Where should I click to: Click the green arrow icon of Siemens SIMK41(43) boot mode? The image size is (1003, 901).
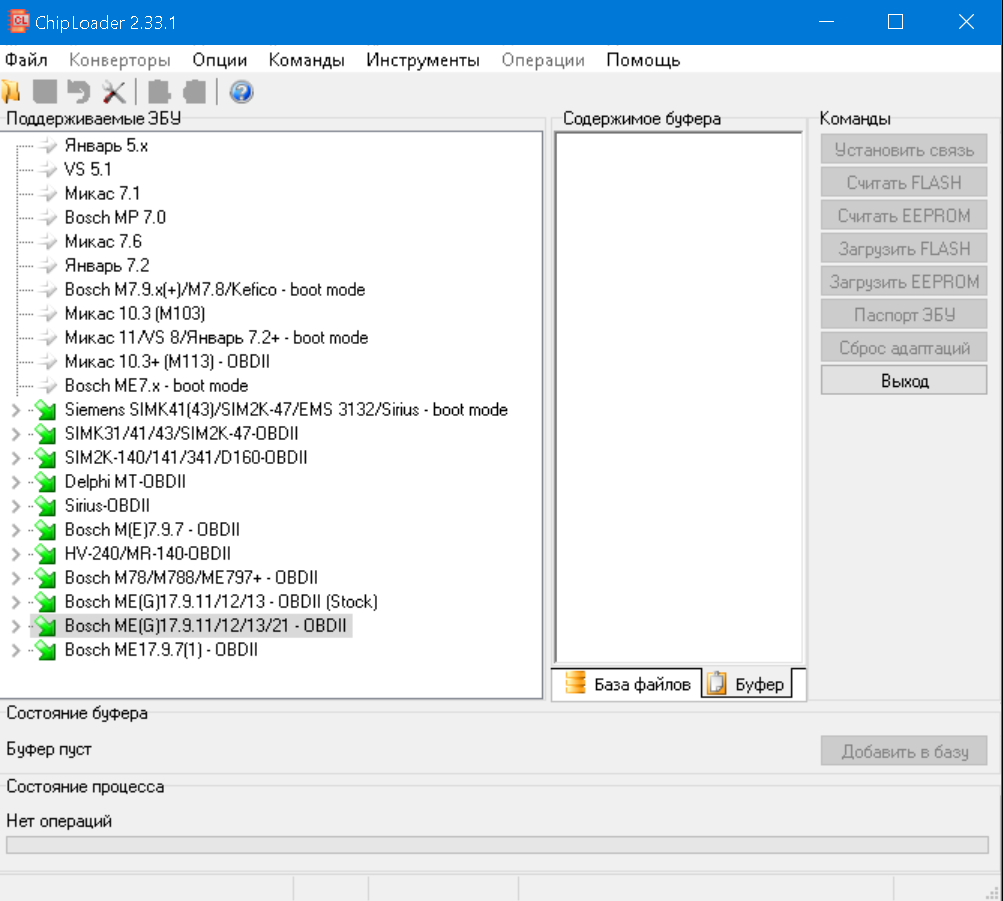pos(45,410)
